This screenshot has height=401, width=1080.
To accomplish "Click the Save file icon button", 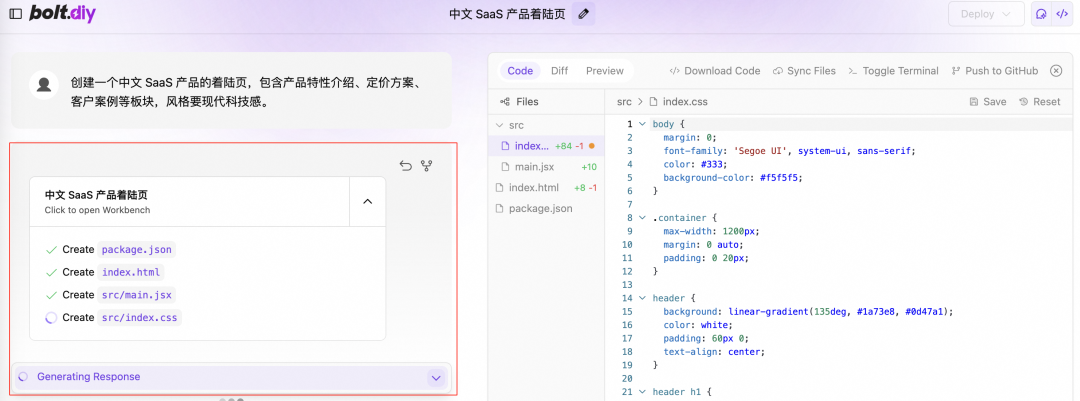I will point(988,102).
